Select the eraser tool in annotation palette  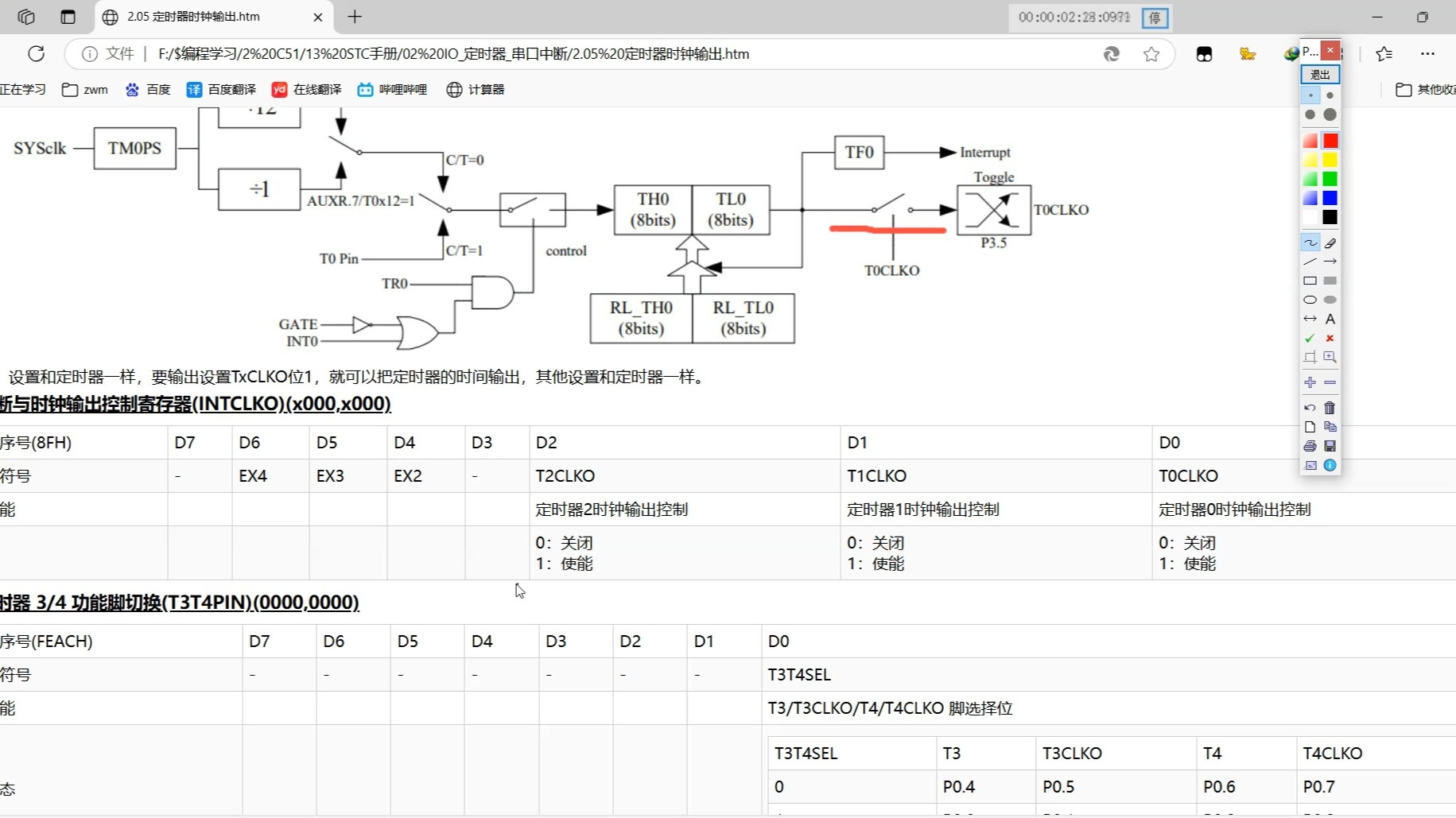(x=1330, y=242)
